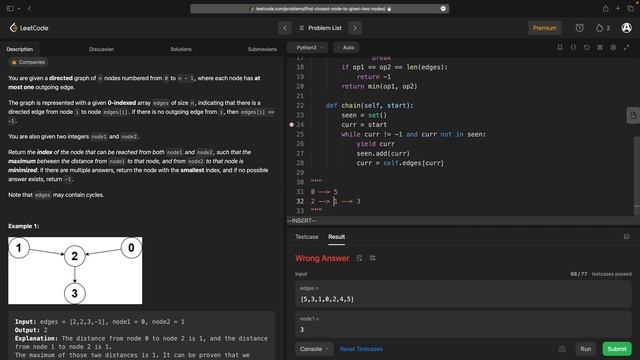Switch to the Result tab
Image resolution: width=640 pixels, height=360 pixels.
pyautogui.click(x=336, y=237)
